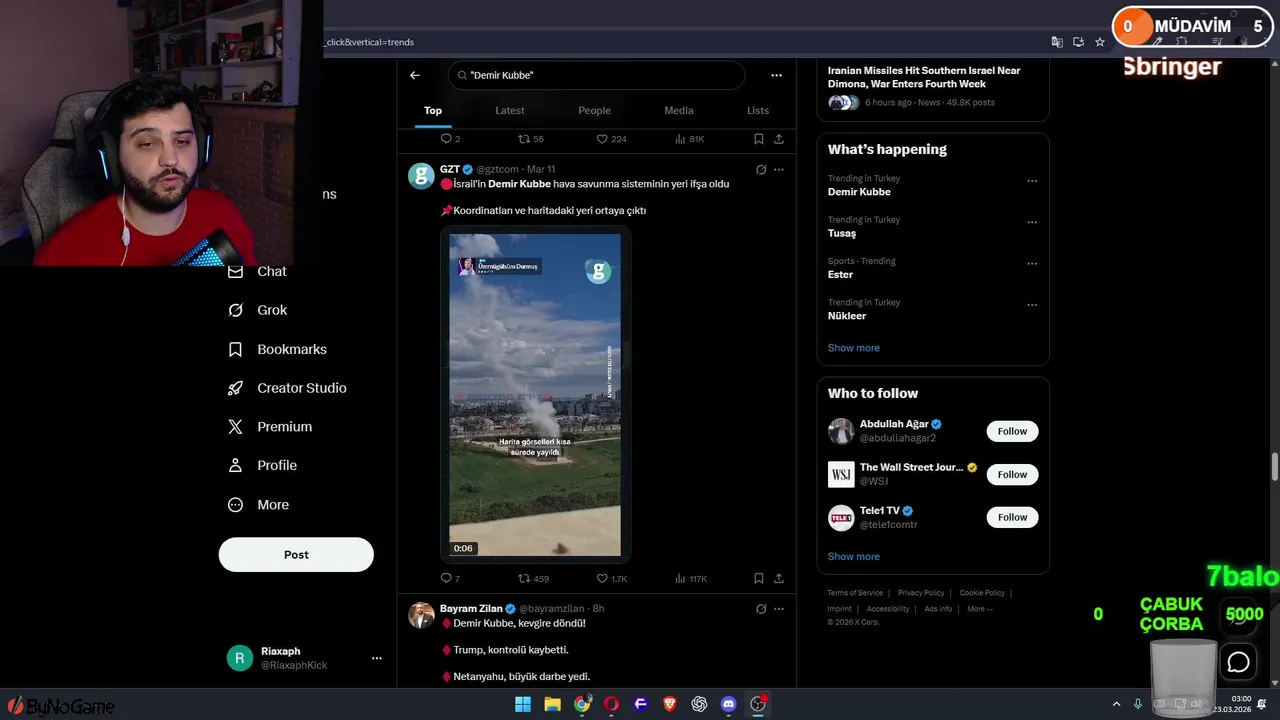Show hidden system tray icons
The image size is (1280, 720).
[x=1117, y=704]
